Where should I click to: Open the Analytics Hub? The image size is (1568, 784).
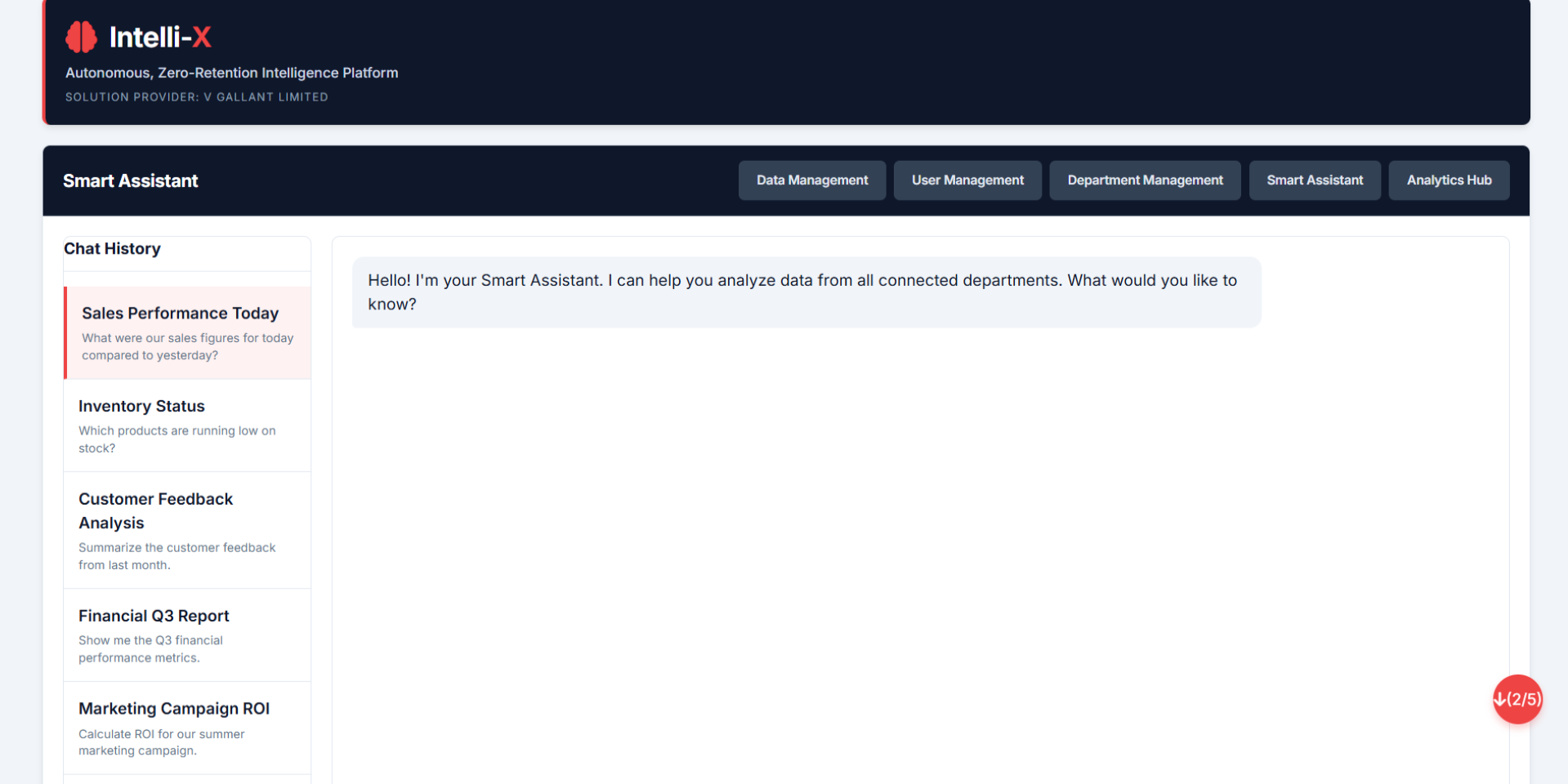[1448, 180]
